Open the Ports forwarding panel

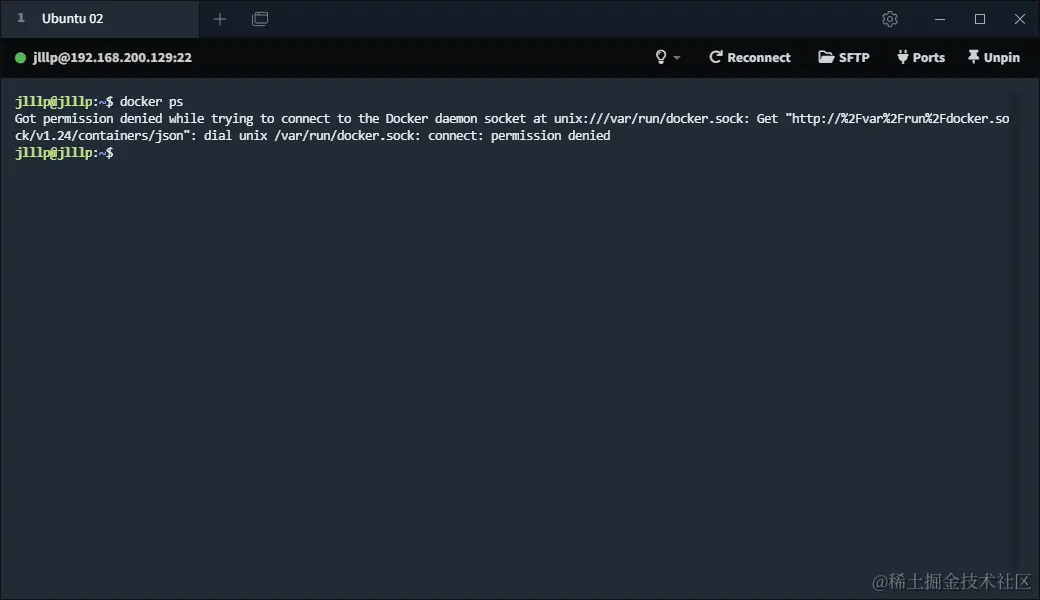click(x=921, y=57)
